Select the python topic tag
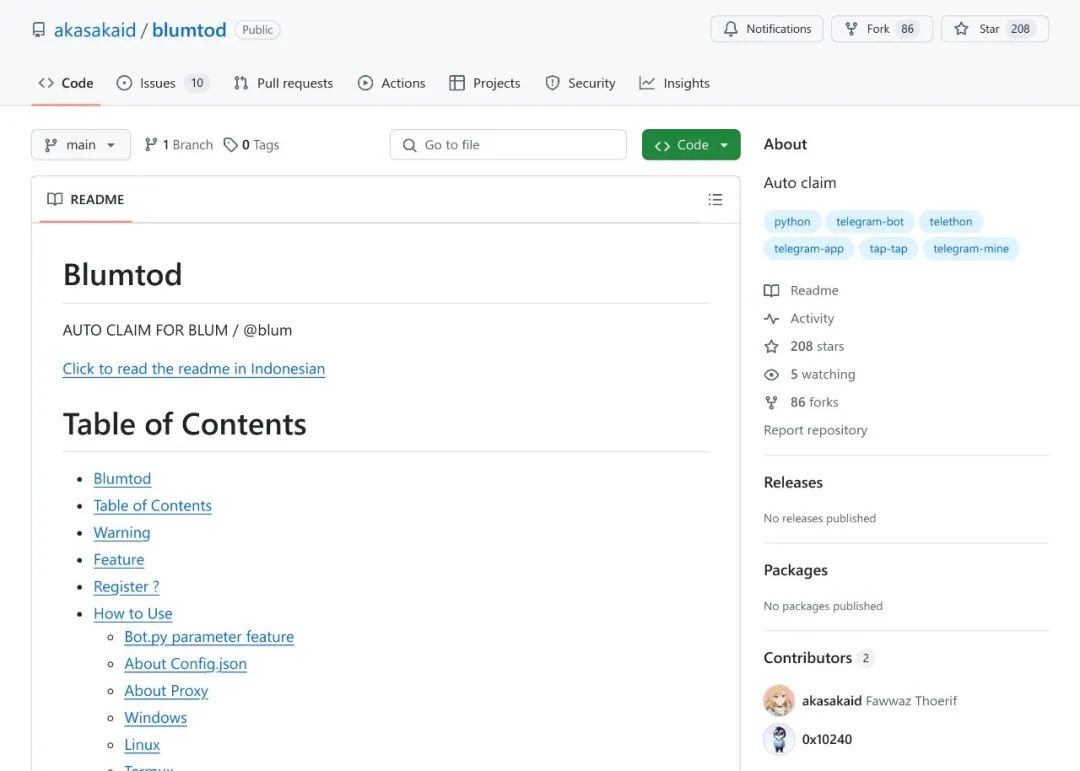This screenshot has width=1080, height=771. (x=792, y=222)
